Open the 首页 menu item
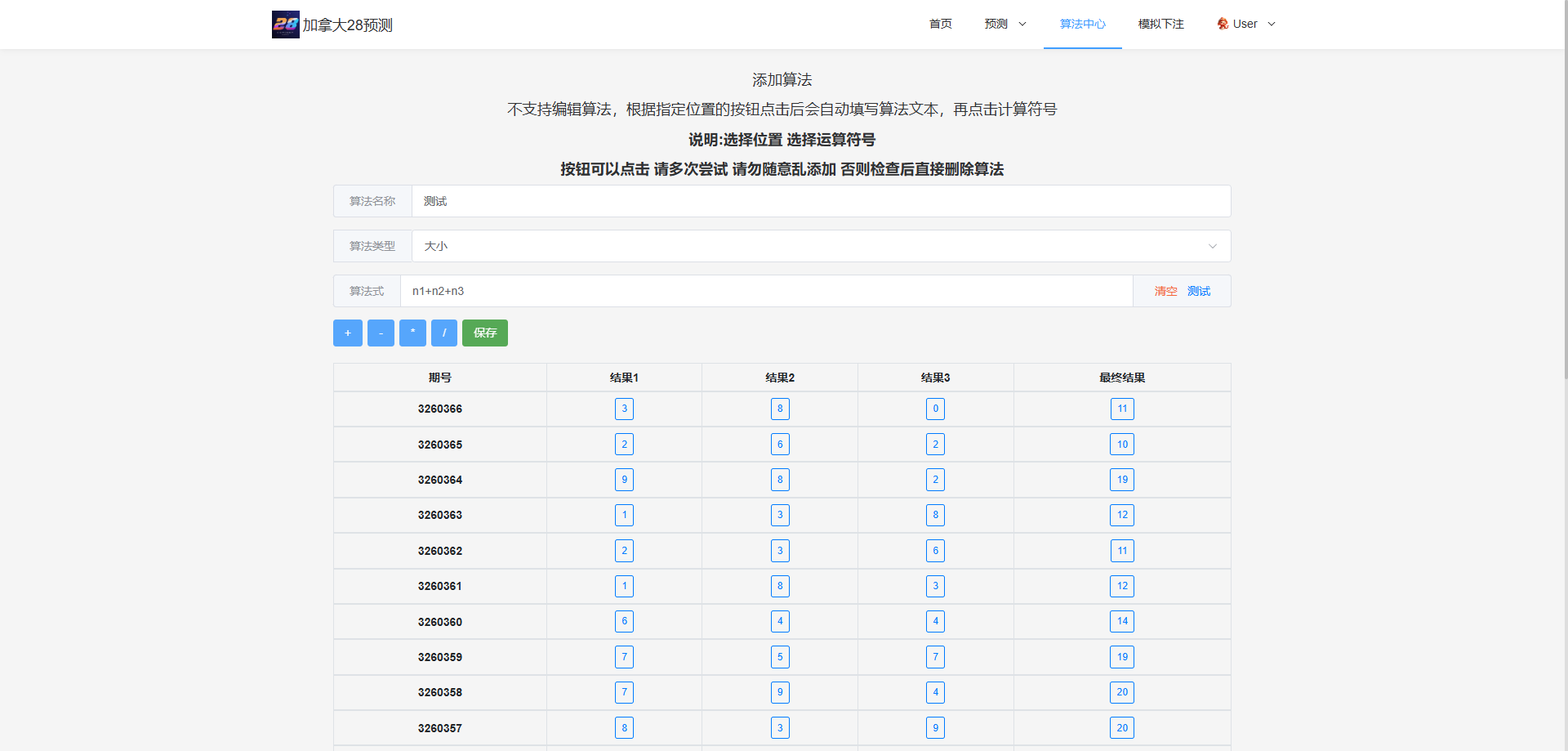Image resolution: width=1568 pixels, height=751 pixels. point(941,24)
